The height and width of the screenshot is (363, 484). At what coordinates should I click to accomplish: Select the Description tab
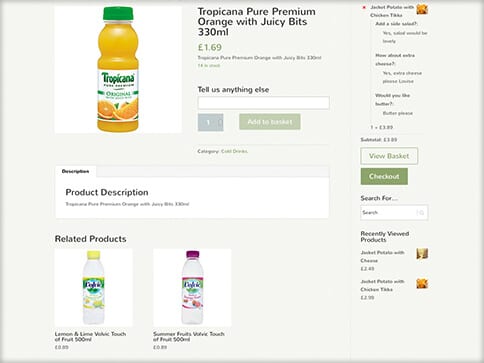(75, 171)
